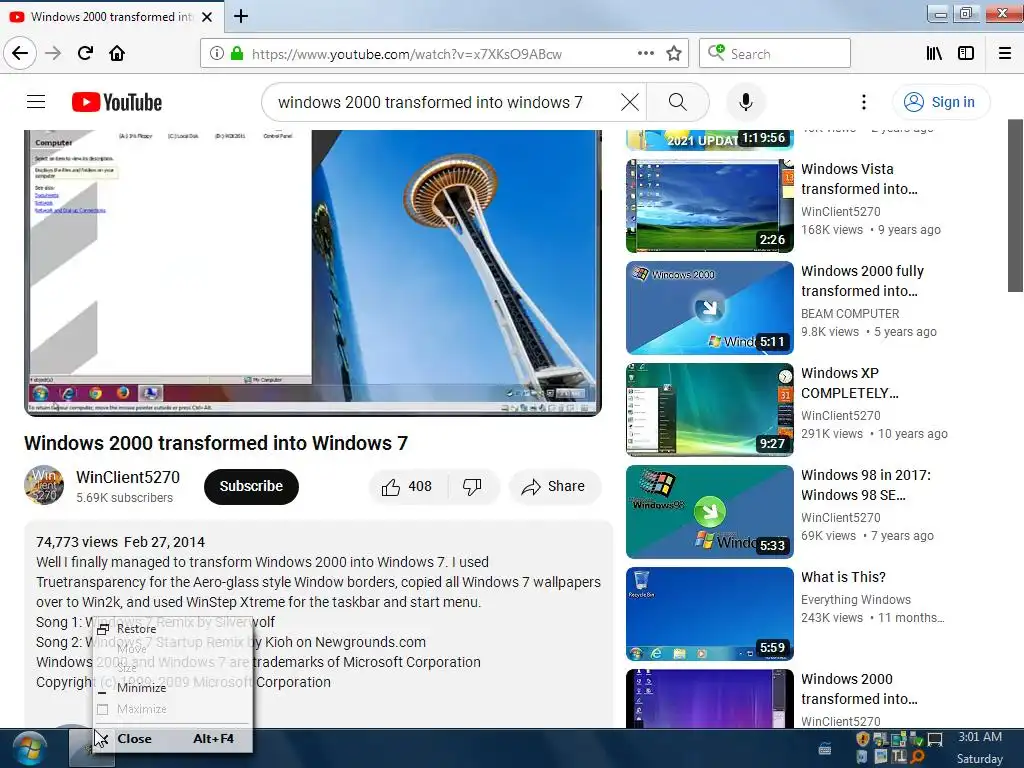The image size is (1024, 768).
Task: Click the orange magnifier tray icon
Action: point(918,757)
